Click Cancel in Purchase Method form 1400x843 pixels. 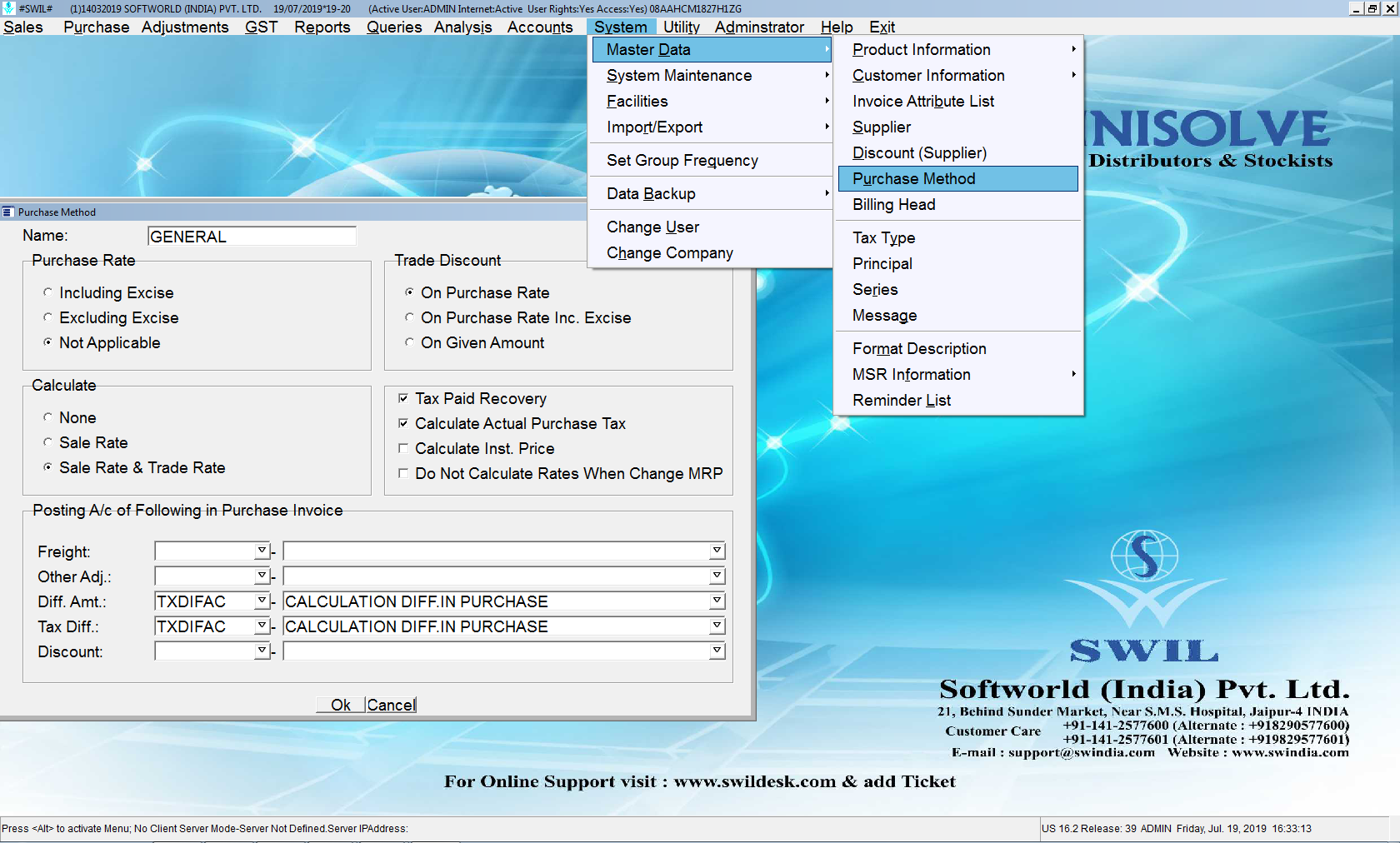point(391,705)
